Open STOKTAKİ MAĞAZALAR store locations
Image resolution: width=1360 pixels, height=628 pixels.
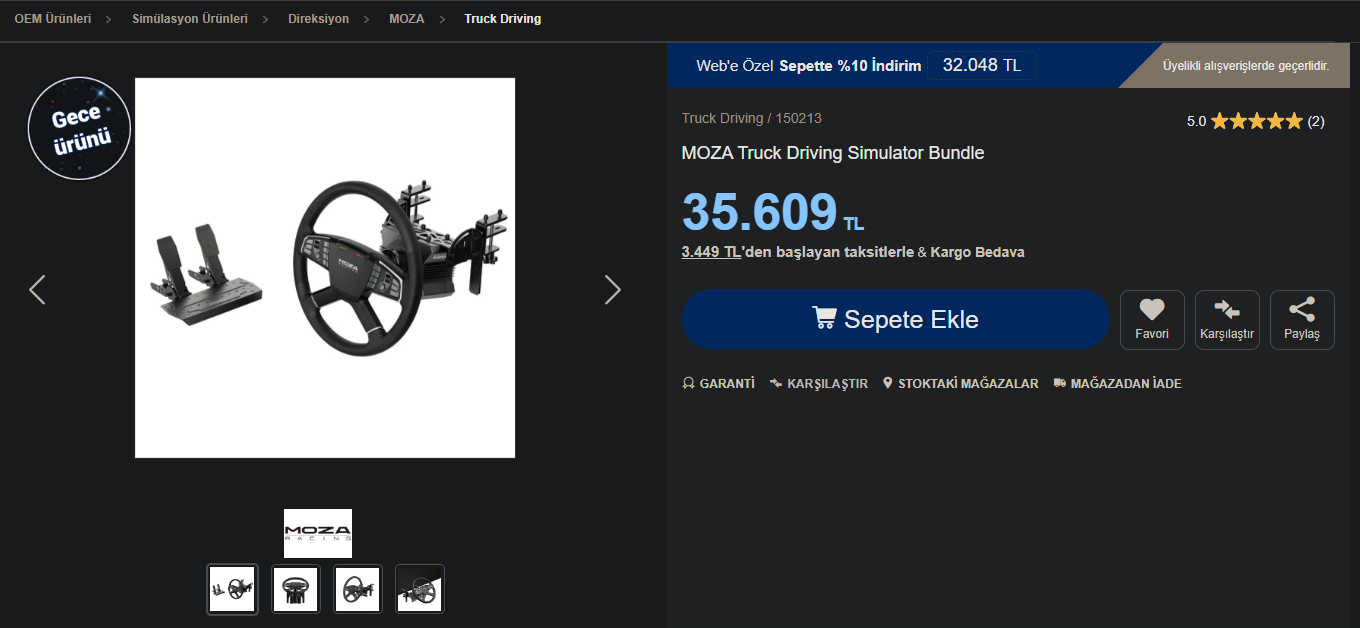coord(960,384)
